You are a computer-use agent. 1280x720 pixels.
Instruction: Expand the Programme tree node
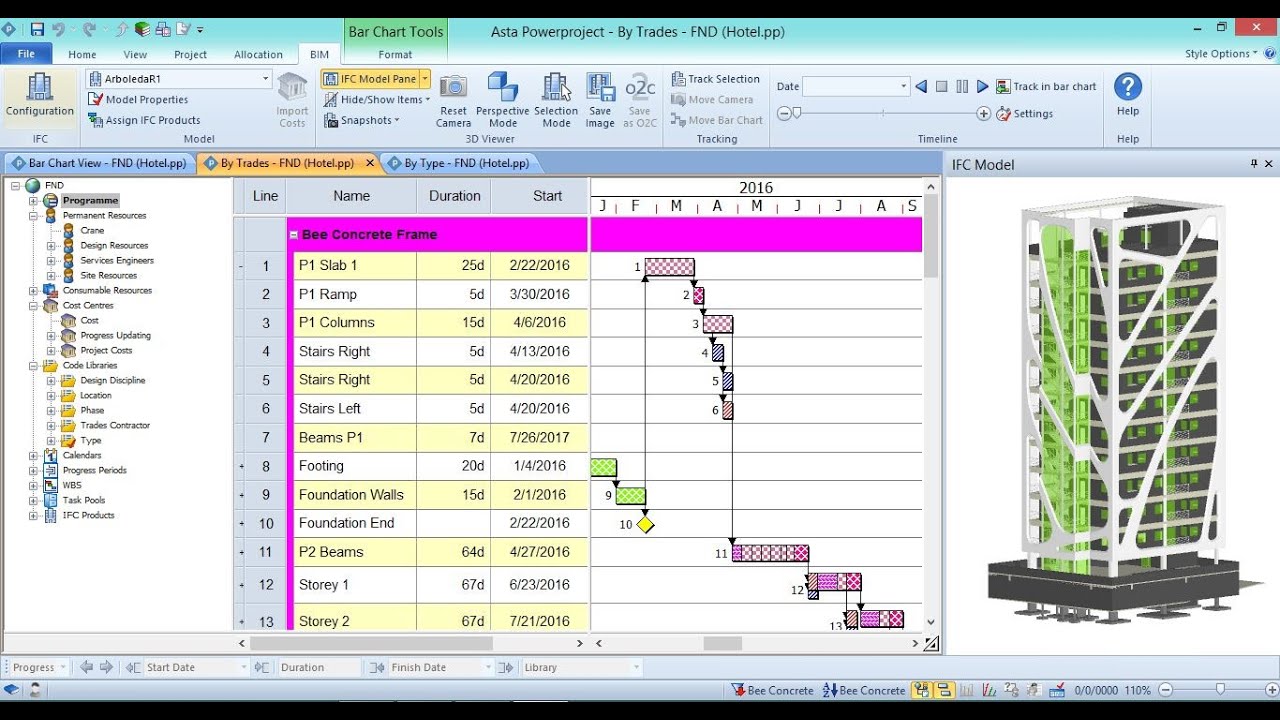[x=33, y=200]
